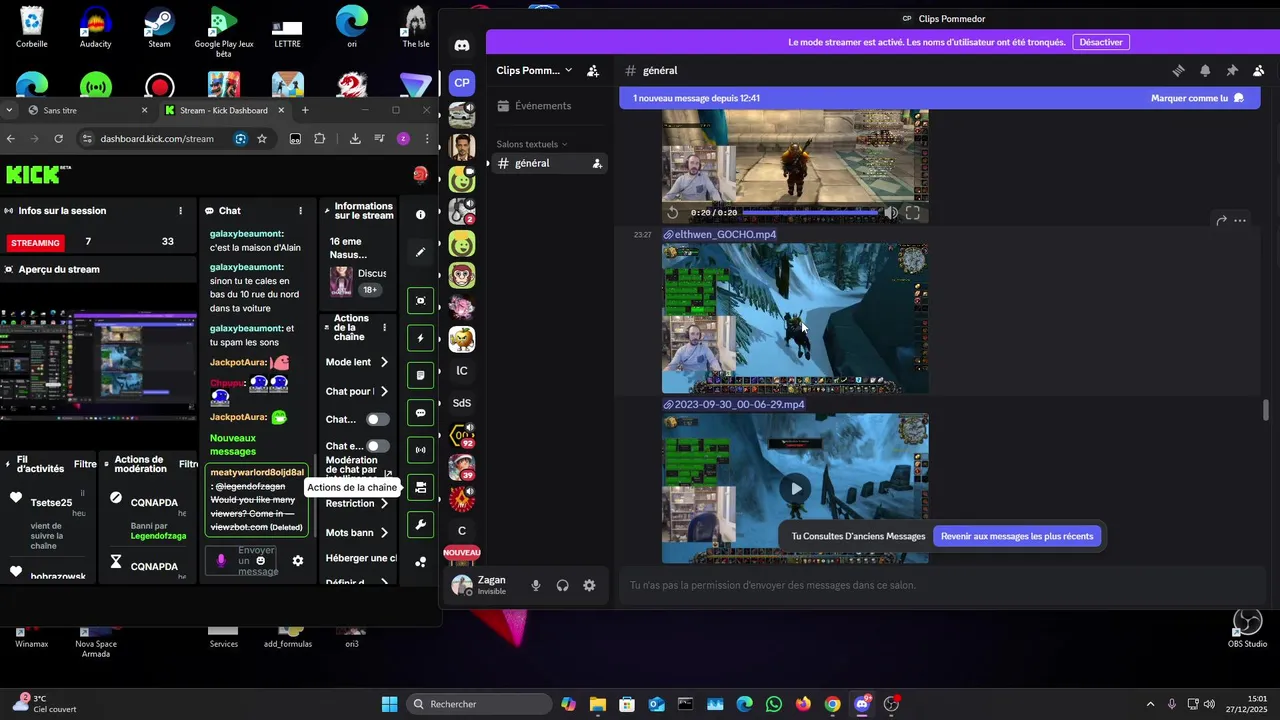Show pinned messages in Discord channel
1280x720 pixels.
(1232, 71)
